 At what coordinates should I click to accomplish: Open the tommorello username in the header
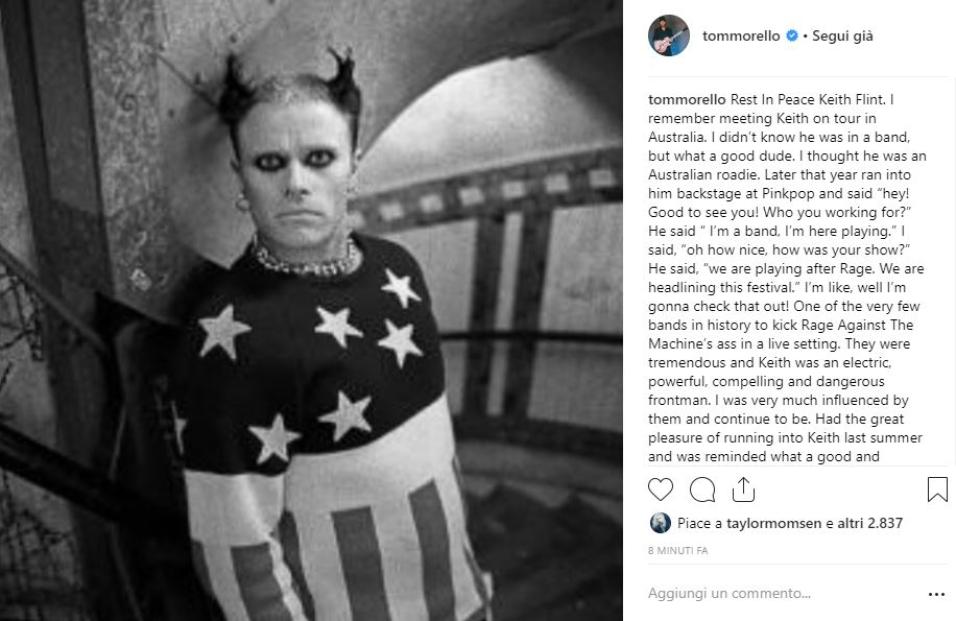[x=741, y=36]
